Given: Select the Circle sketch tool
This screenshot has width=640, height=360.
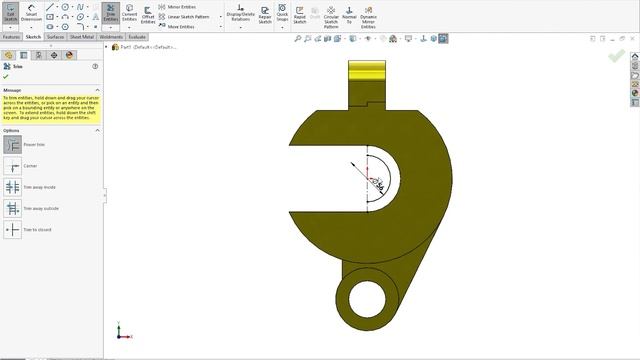Looking at the screenshot, I should click(65, 7).
